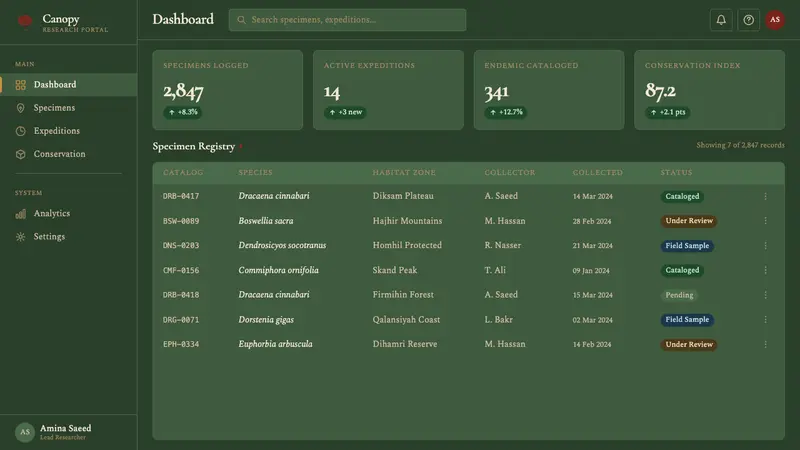Click the up arrow in the +8.3% badge

tap(172, 112)
